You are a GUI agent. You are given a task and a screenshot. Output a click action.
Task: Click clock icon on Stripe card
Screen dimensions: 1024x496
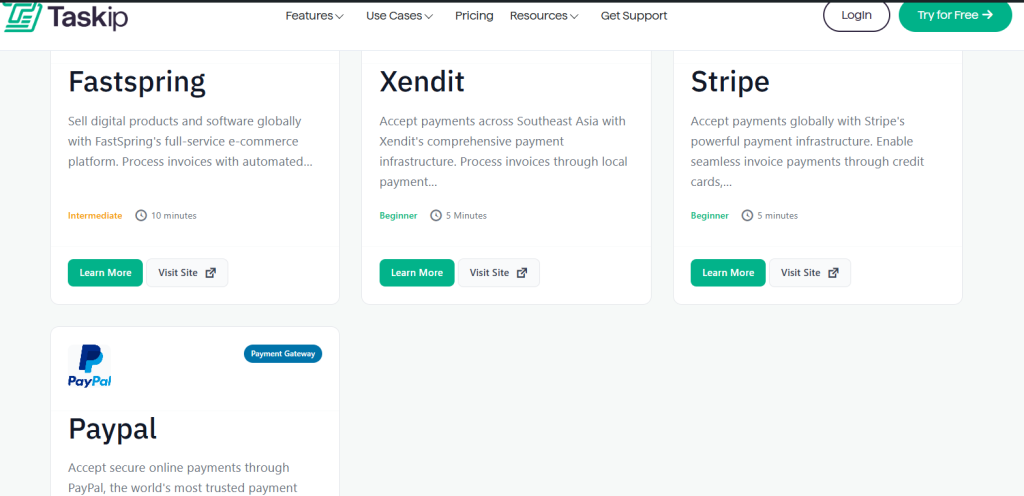pyautogui.click(x=747, y=215)
